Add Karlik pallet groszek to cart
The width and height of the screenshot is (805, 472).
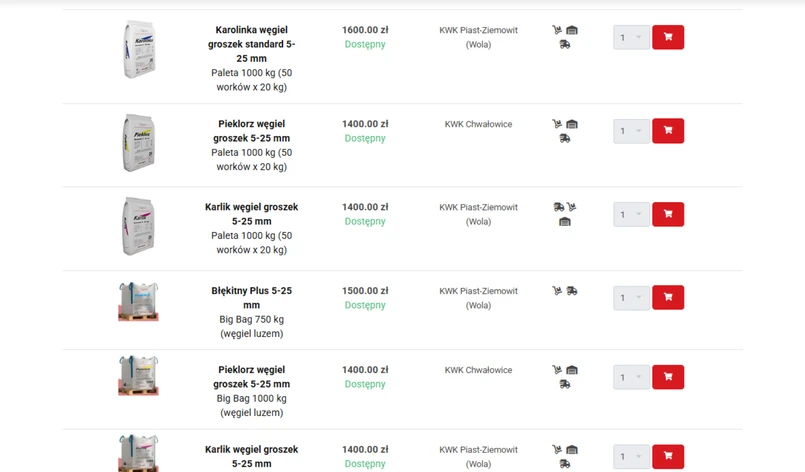click(x=668, y=214)
